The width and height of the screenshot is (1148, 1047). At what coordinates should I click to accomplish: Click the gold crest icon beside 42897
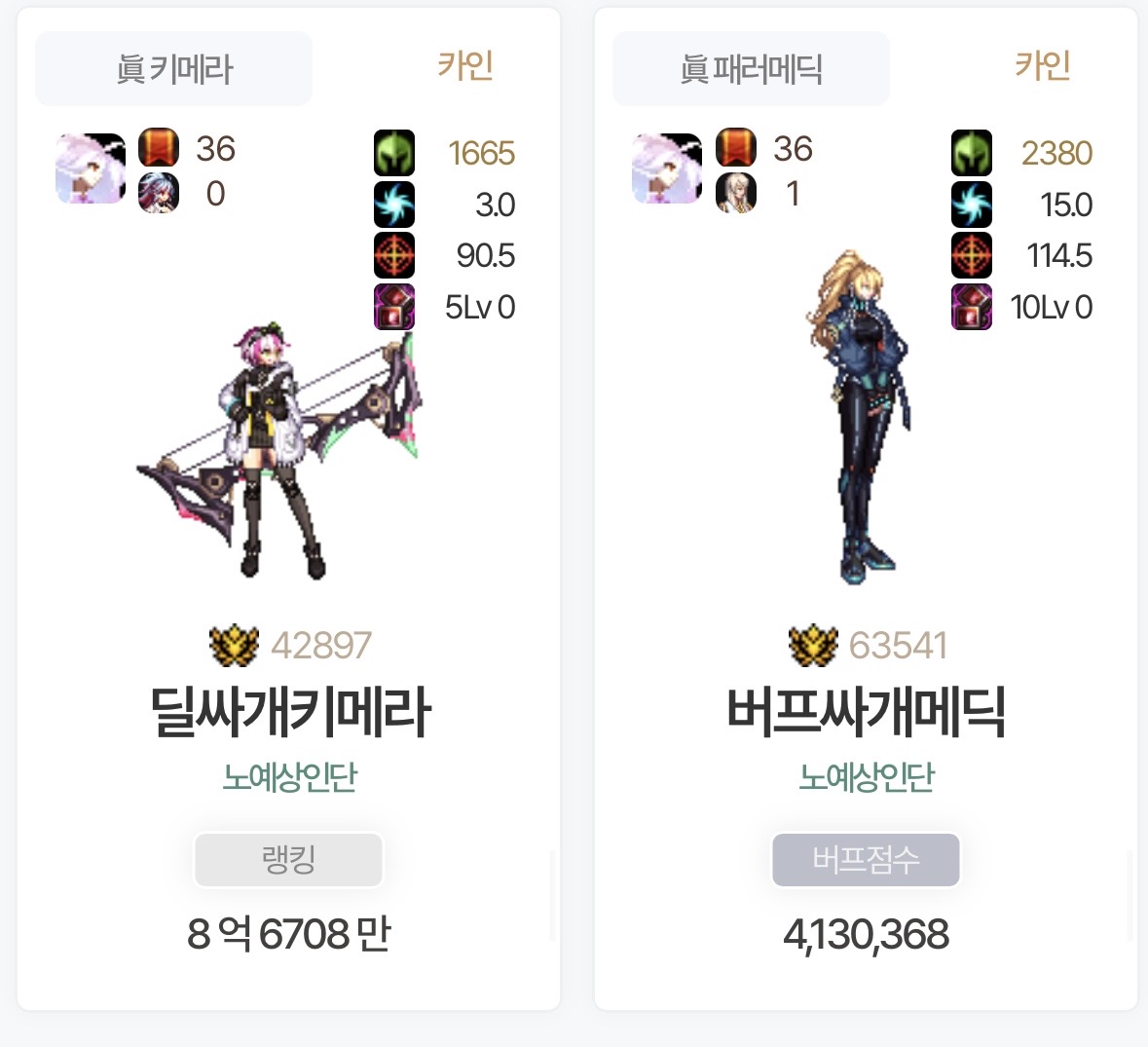pos(234,645)
